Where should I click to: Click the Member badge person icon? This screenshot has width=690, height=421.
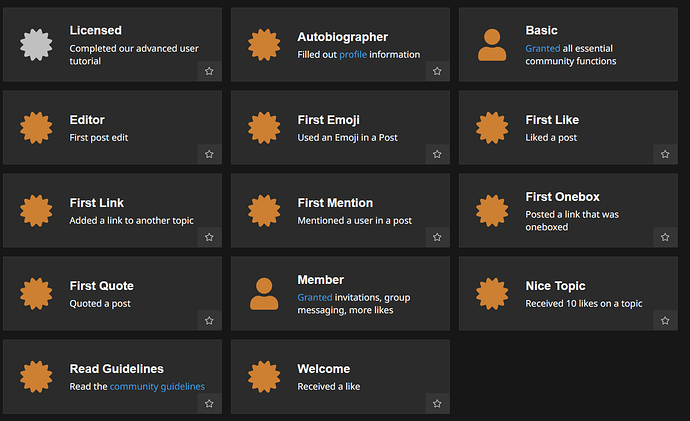click(264, 293)
